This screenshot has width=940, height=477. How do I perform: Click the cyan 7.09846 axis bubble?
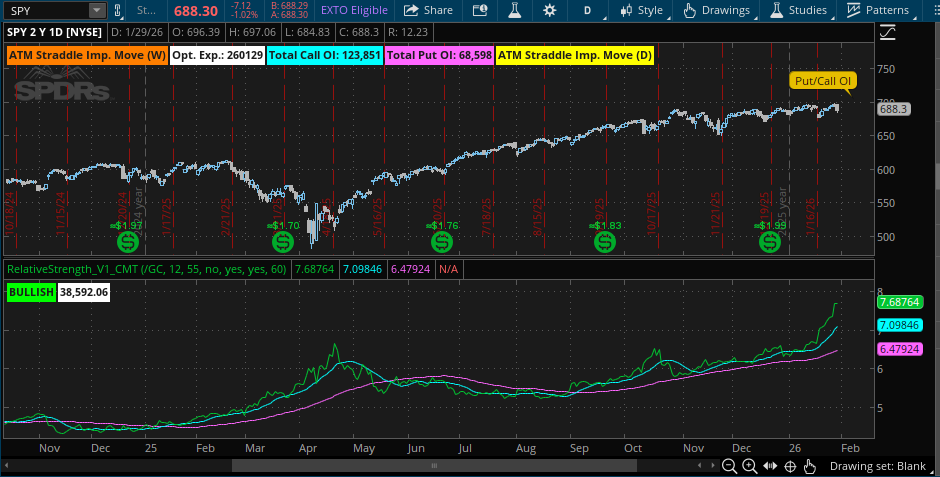pos(899,325)
